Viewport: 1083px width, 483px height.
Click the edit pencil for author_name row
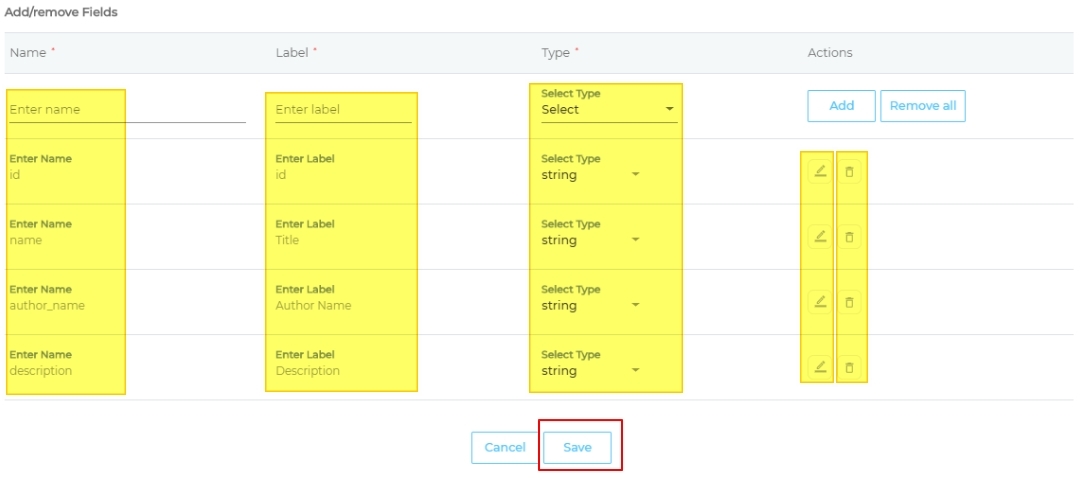[x=820, y=302]
